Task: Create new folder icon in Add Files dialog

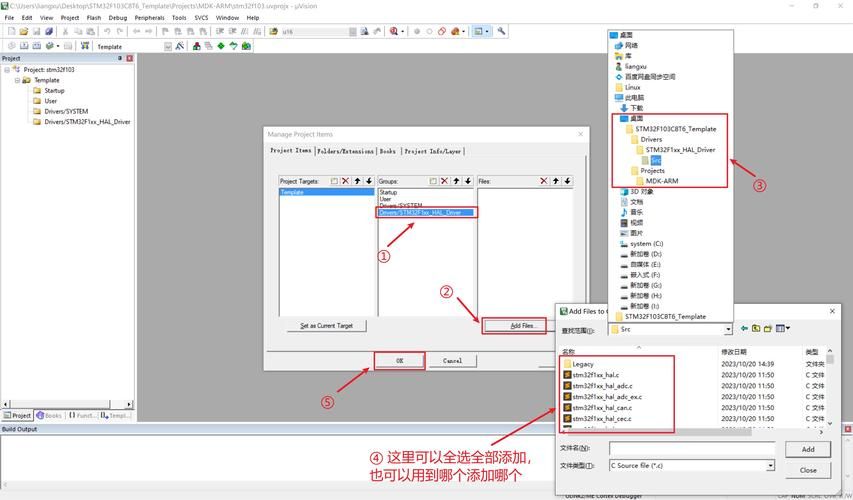Action: click(x=768, y=328)
